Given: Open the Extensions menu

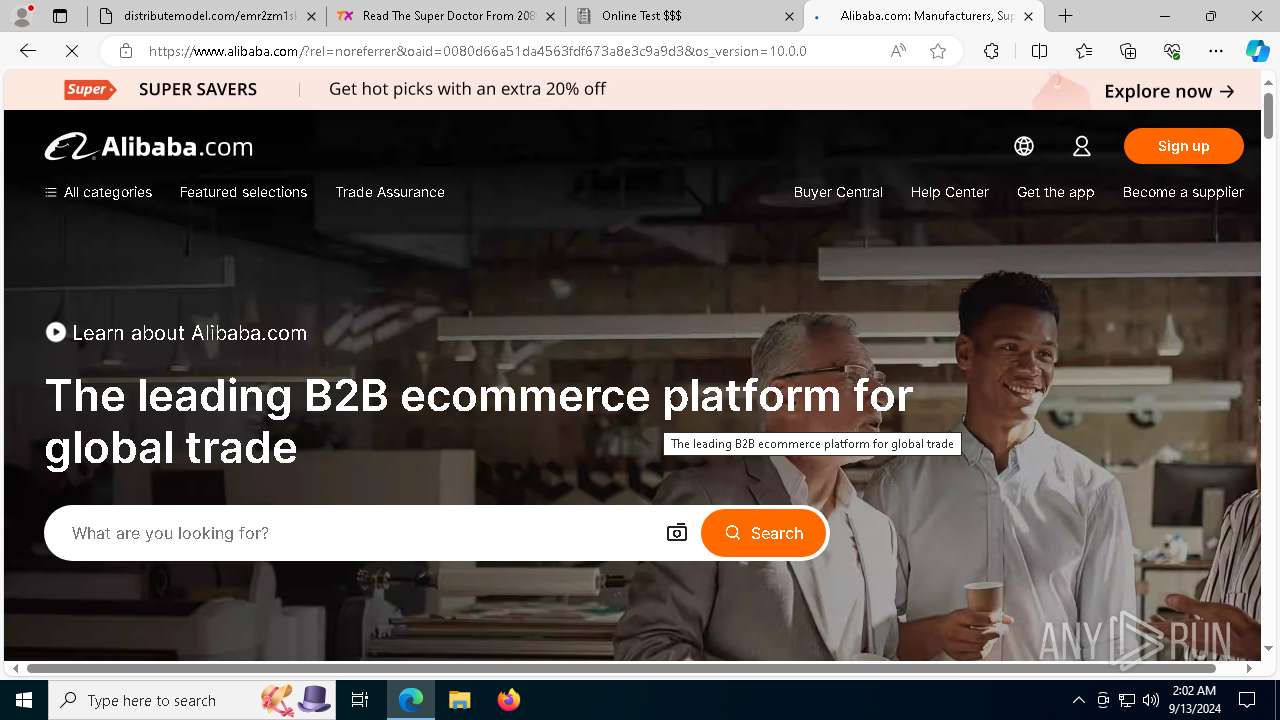Looking at the screenshot, I should pos(991,51).
